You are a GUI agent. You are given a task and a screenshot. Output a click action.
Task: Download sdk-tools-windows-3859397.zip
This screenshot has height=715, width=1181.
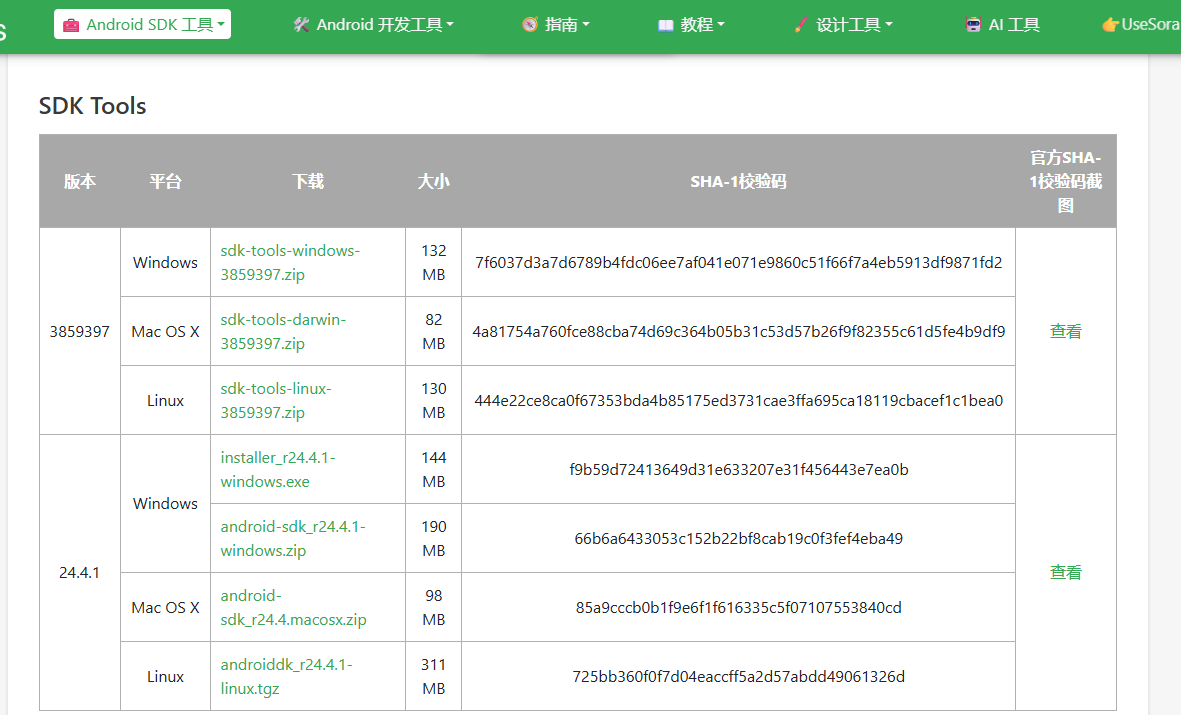290,262
